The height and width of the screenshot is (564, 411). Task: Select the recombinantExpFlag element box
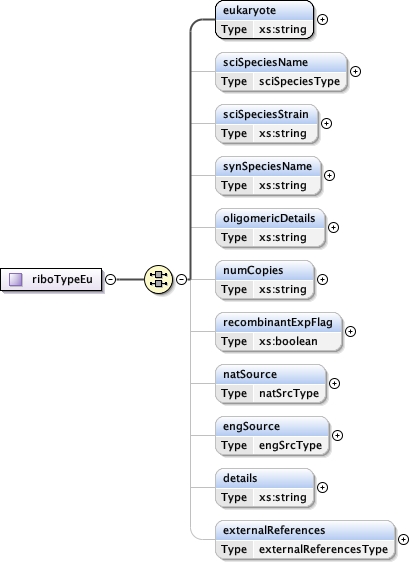click(x=279, y=331)
